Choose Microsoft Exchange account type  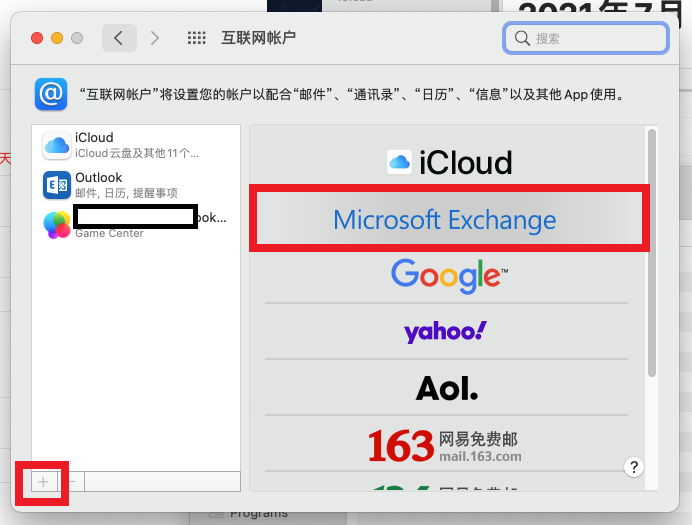[449, 219]
